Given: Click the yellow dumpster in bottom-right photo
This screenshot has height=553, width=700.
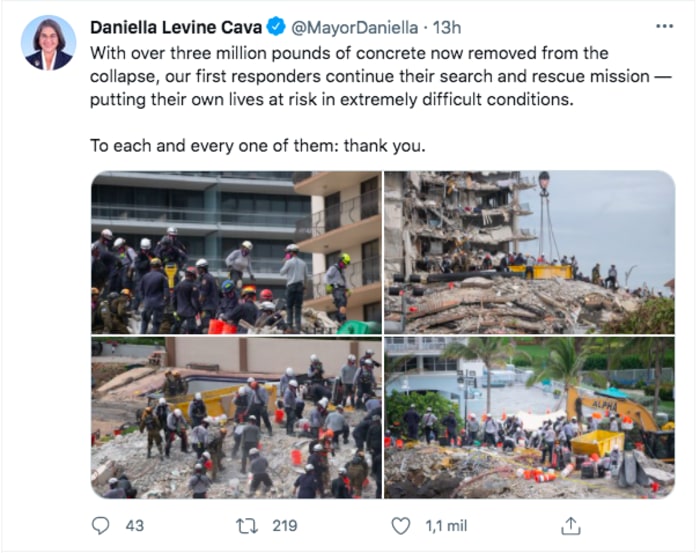Looking at the screenshot, I should click(596, 442).
